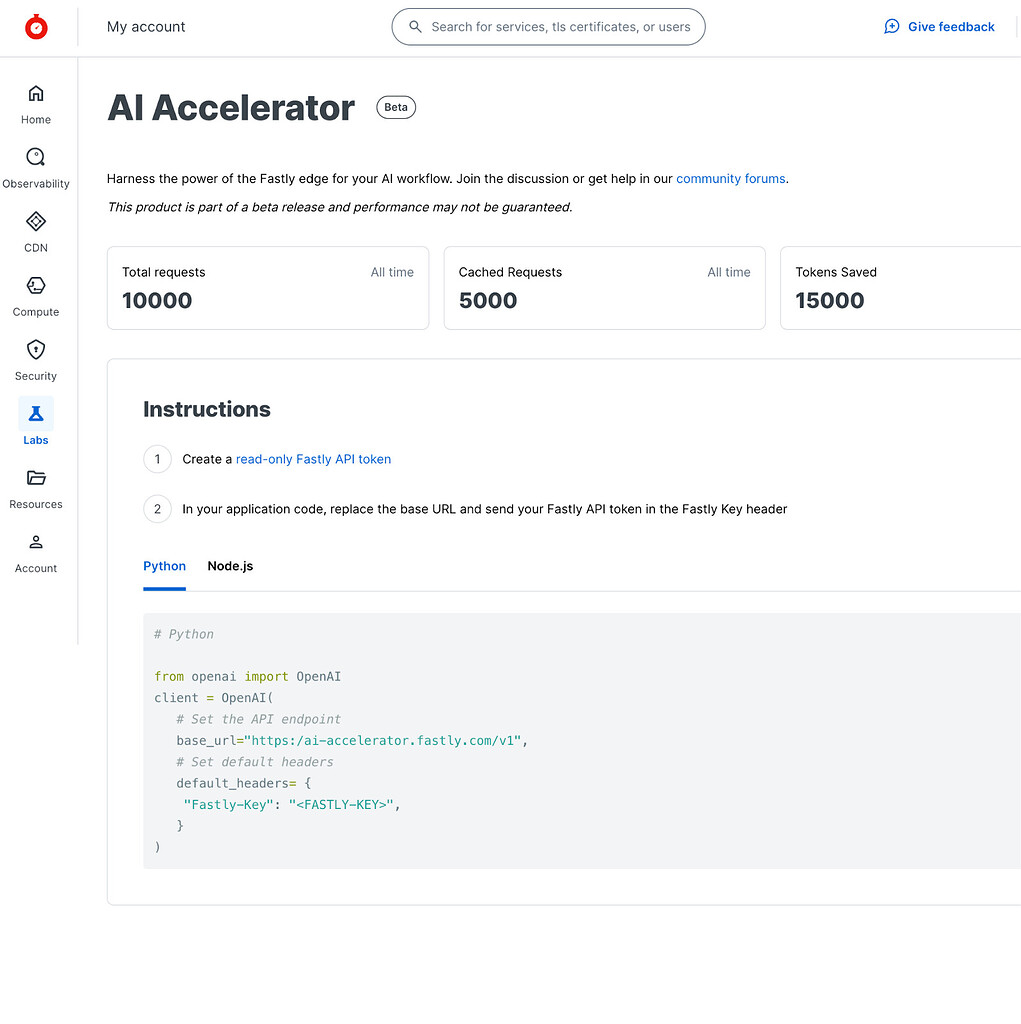Select the Total requests stat card
This screenshot has width=1021, height=1024.
click(x=268, y=288)
